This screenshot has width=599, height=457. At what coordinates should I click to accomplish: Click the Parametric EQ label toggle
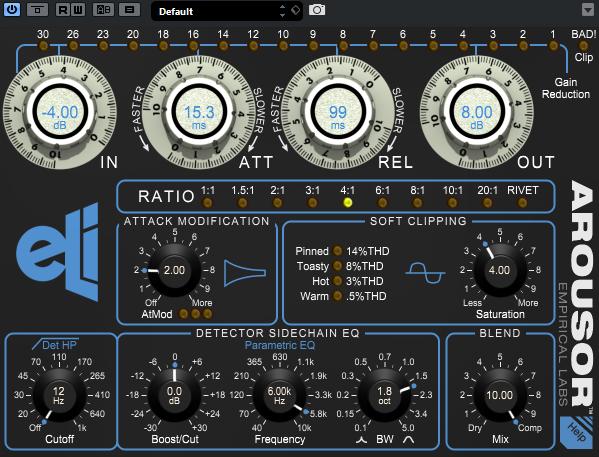pyautogui.click(x=280, y=345)
